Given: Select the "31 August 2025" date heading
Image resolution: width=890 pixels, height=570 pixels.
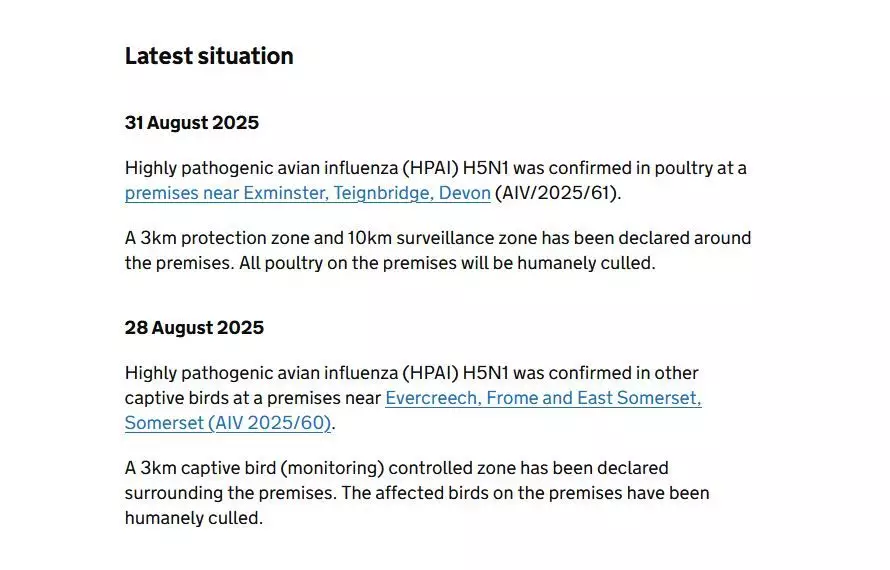Looking at the screenshot, I should coord(191,123).
